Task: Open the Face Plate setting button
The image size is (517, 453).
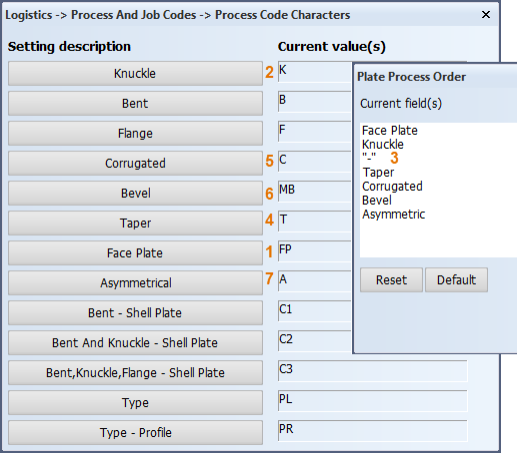Action: [x=135, y=253]
